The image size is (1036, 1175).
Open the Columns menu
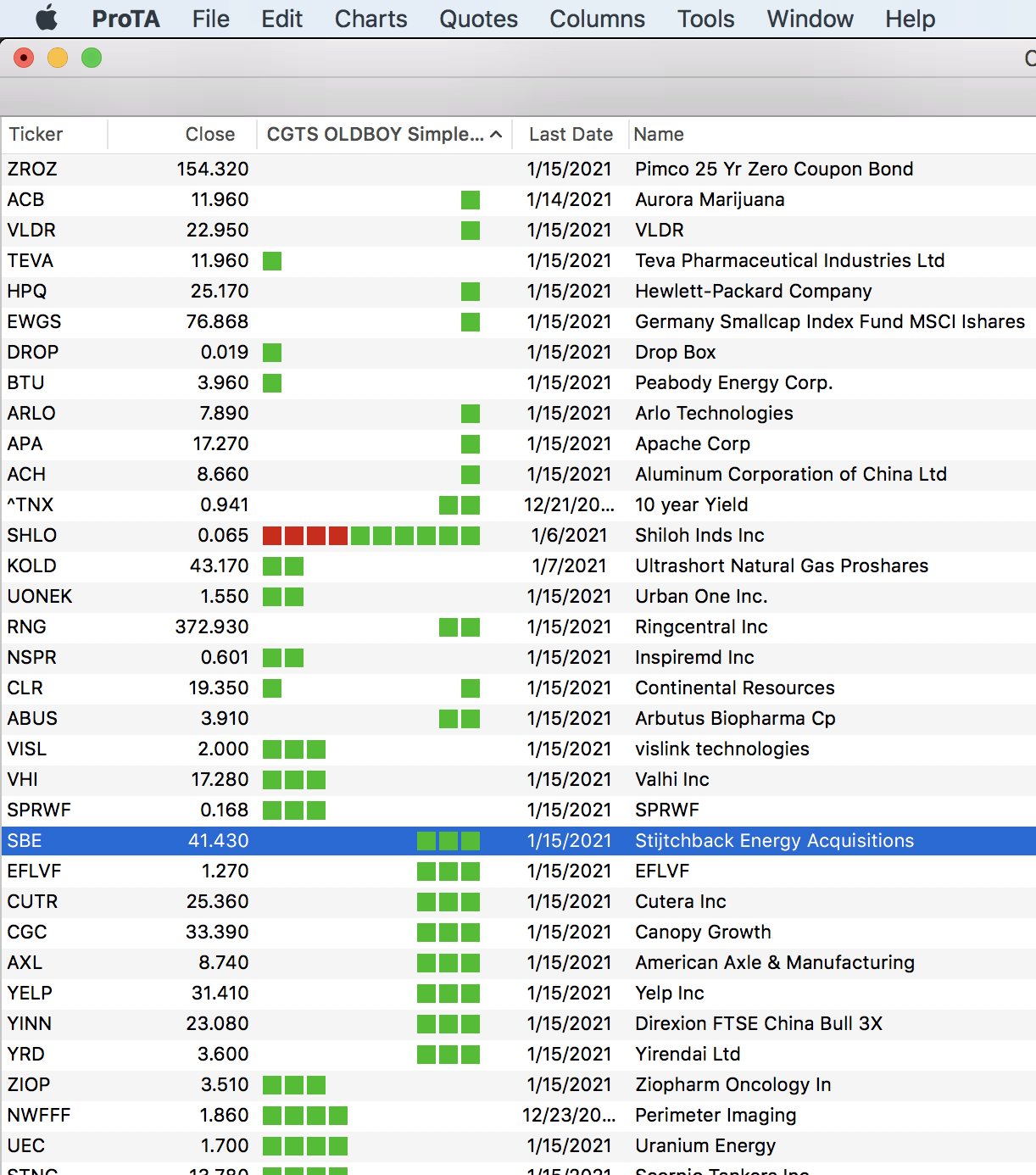[597, 19]
